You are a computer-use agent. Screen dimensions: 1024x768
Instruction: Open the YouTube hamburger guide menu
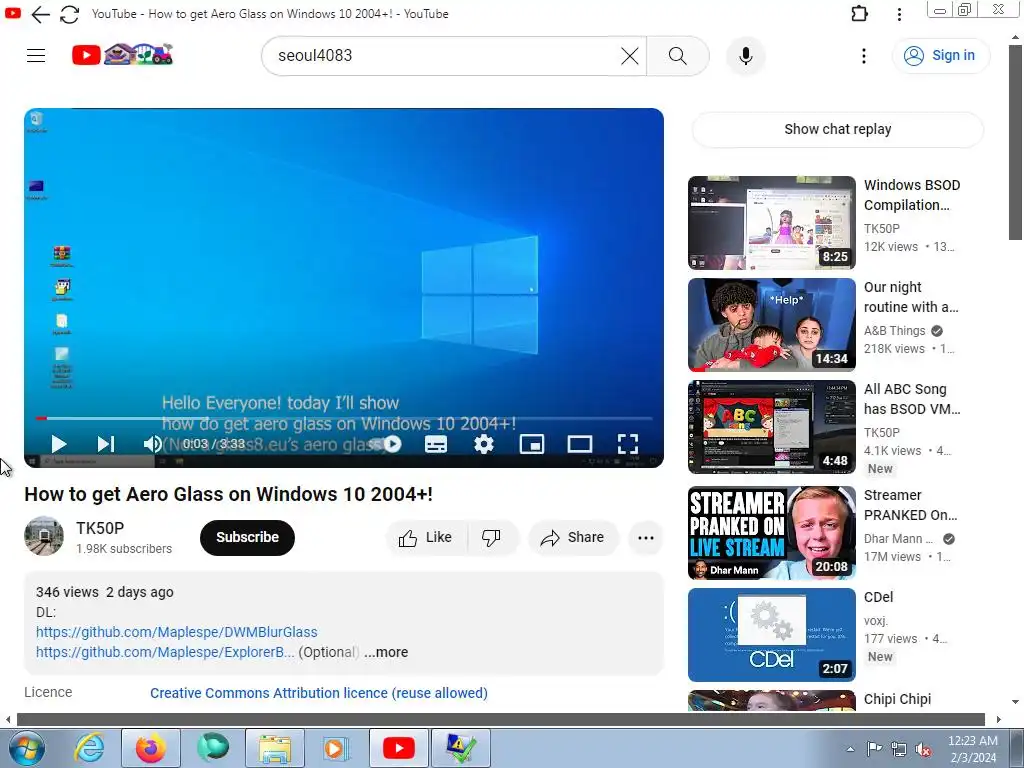[x=36, y=56]
